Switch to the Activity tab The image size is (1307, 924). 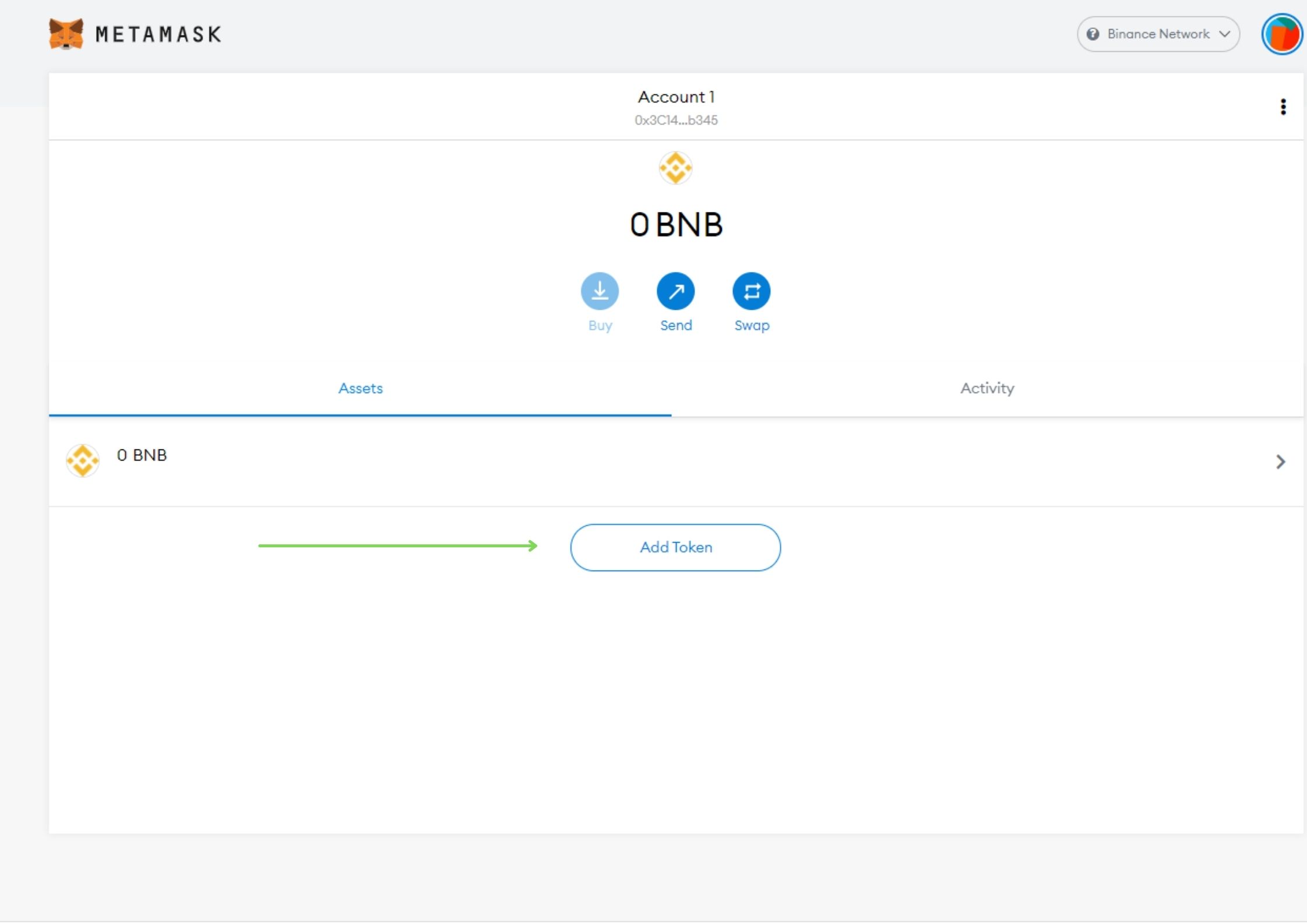point(987,388)
